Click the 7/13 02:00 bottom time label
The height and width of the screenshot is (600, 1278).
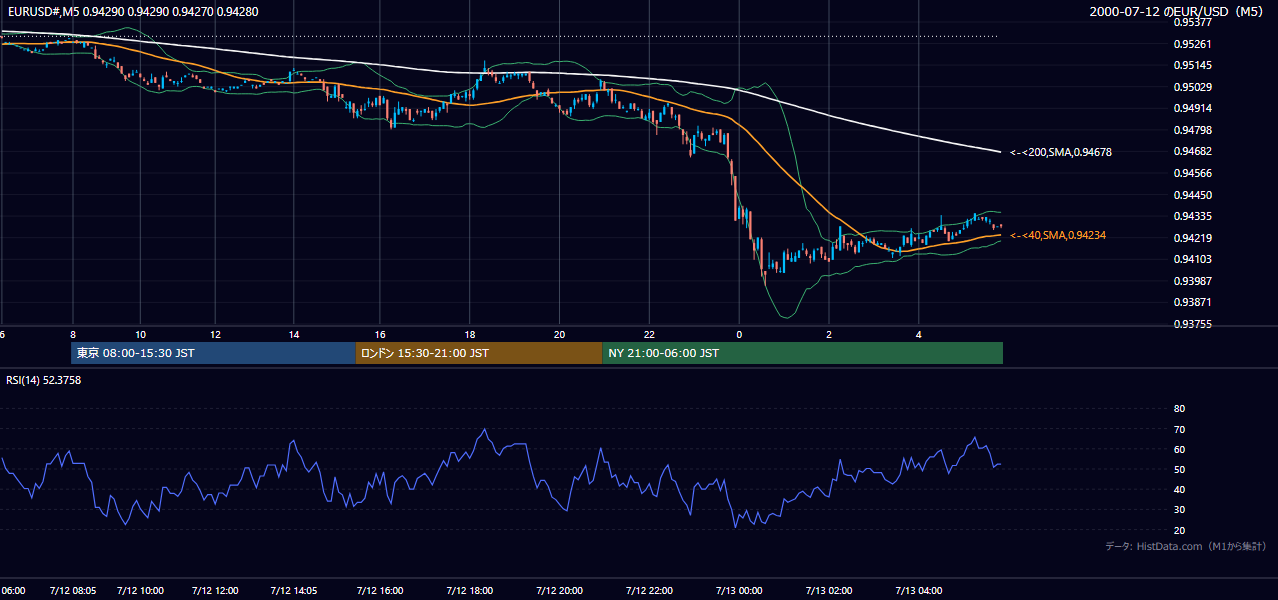pyautogui.click(x=829, y=591)
